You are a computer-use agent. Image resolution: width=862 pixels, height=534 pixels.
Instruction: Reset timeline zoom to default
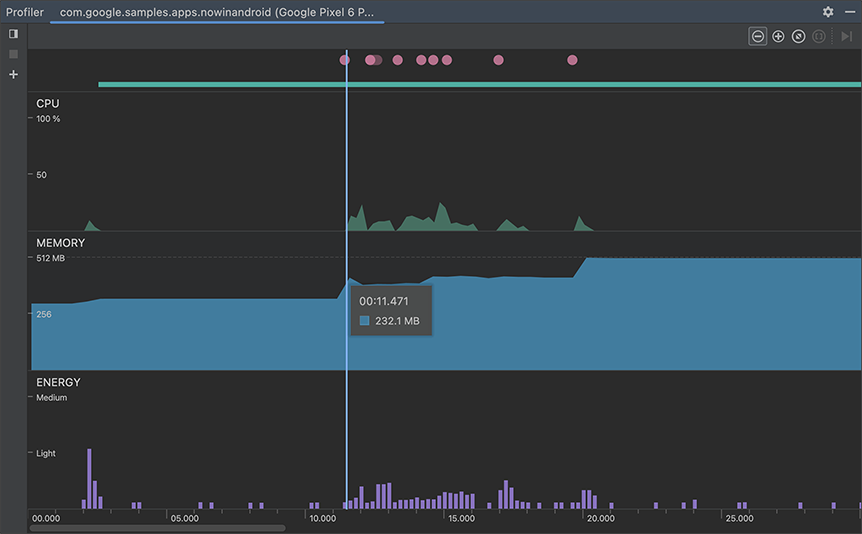(798, 36)
